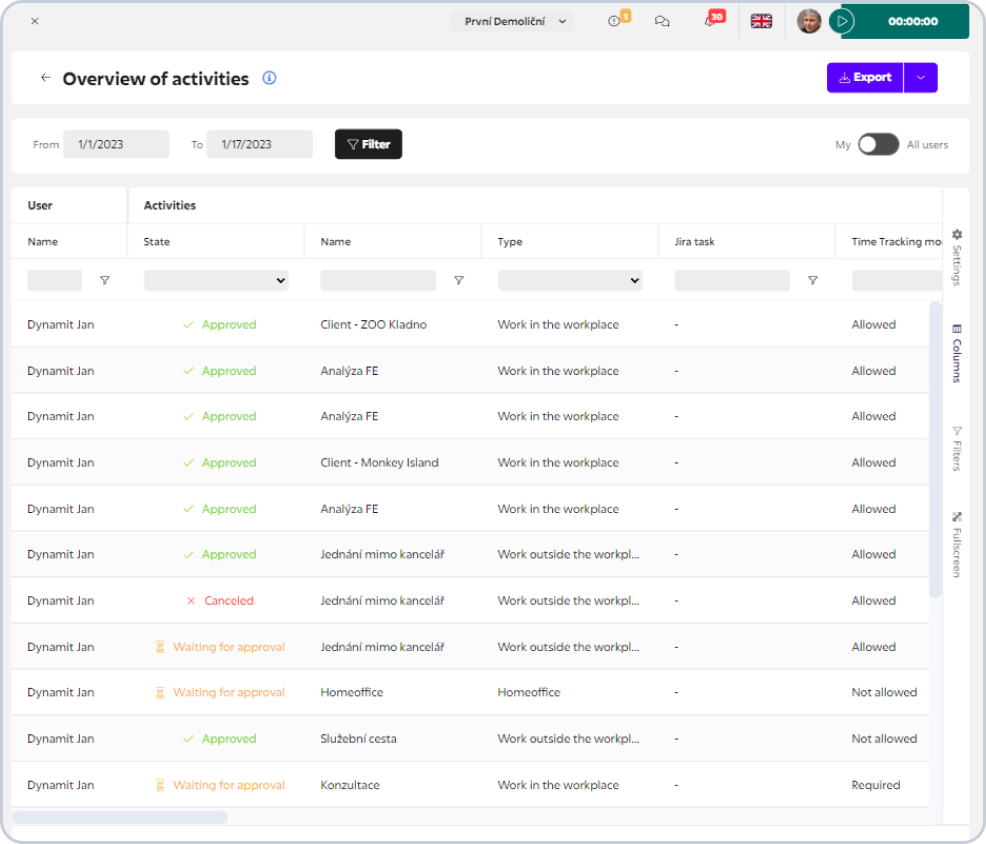986x844 pixels.
Task: Sort by State column header
Action: tap(157, 242)
